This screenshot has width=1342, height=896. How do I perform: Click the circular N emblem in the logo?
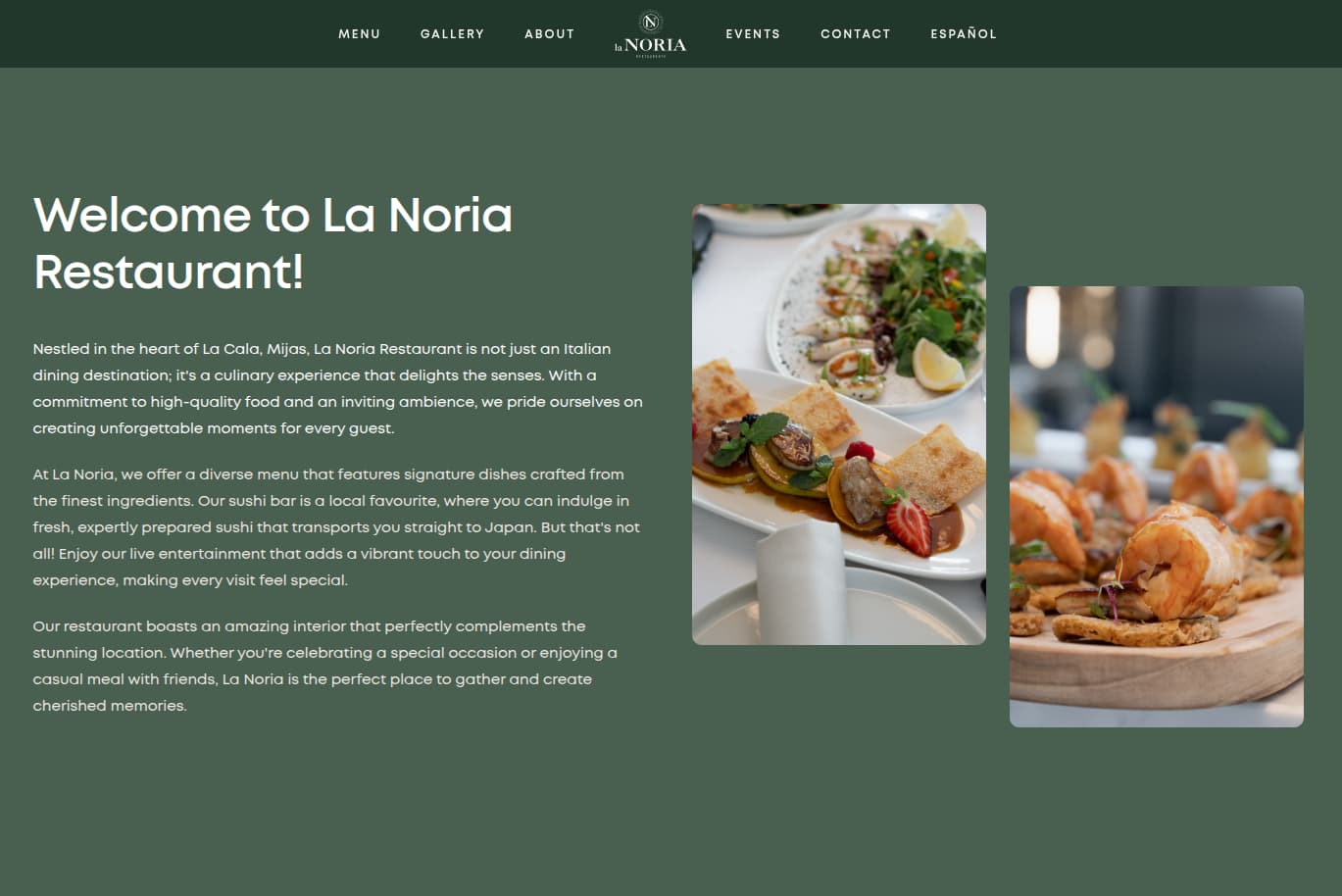pyautogui.click(x=650, y=22)
